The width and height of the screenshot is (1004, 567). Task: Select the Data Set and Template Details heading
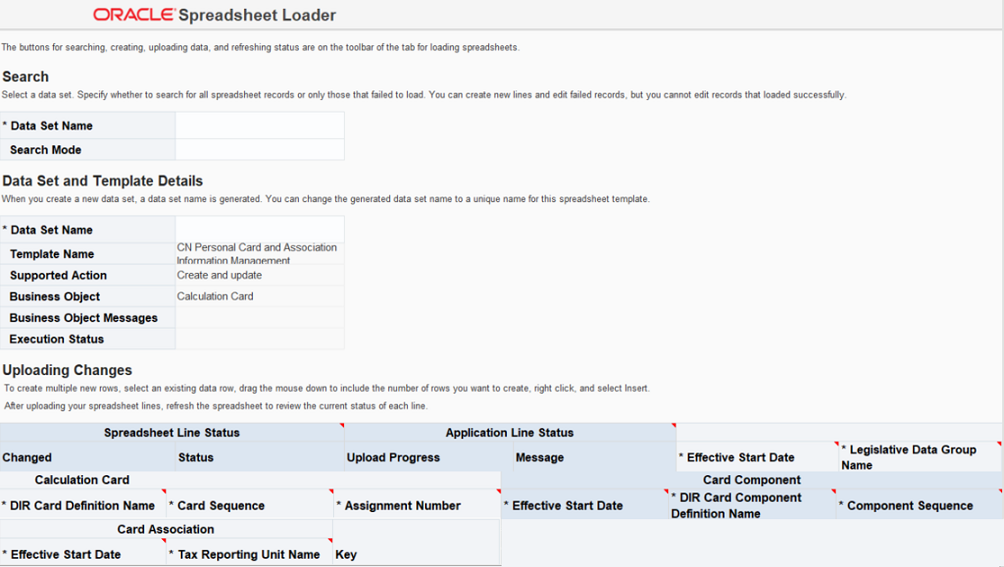pyautogui.click(x=102, y=180)
